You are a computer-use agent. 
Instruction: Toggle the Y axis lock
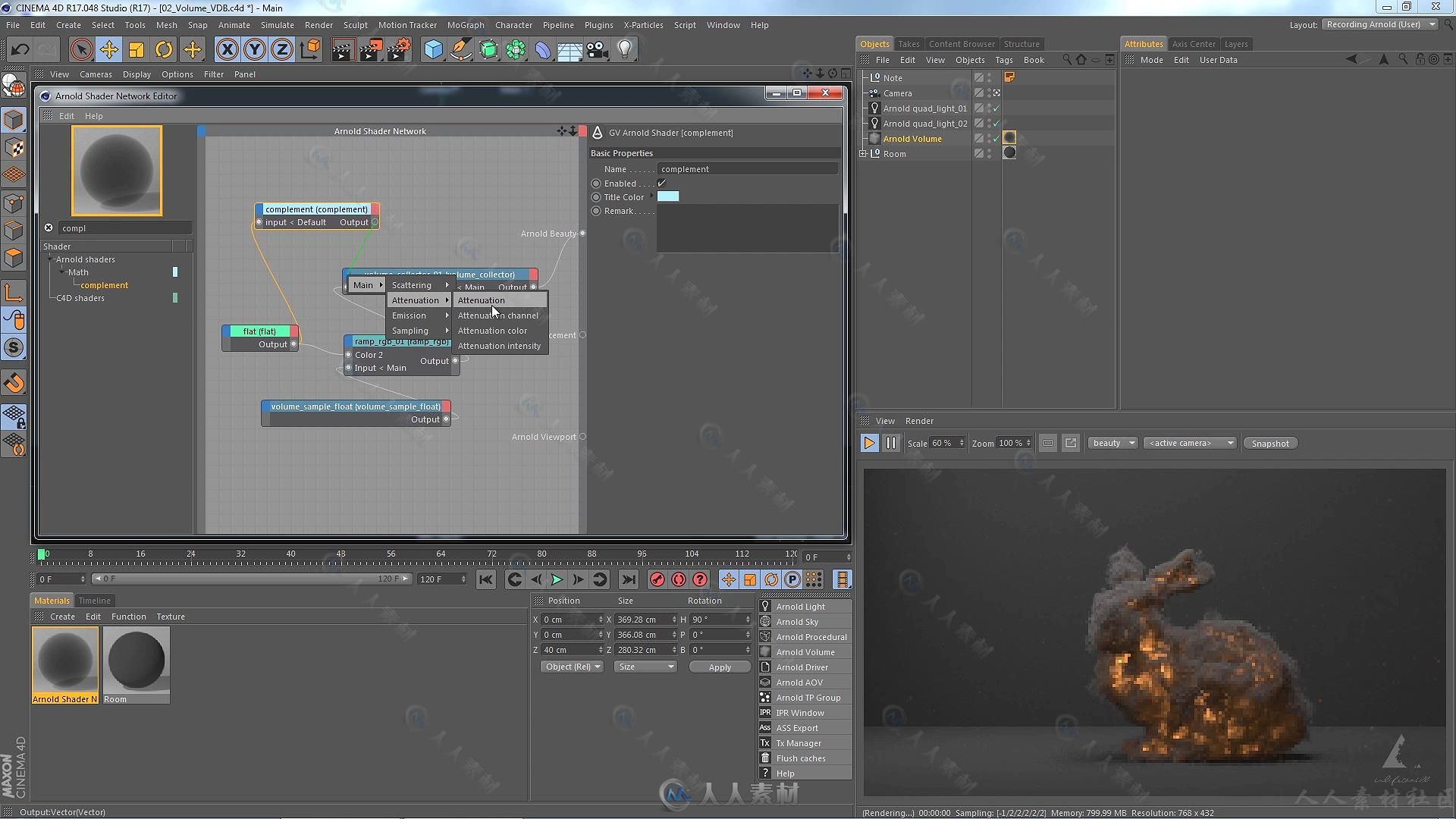click(x=255, y=50)
